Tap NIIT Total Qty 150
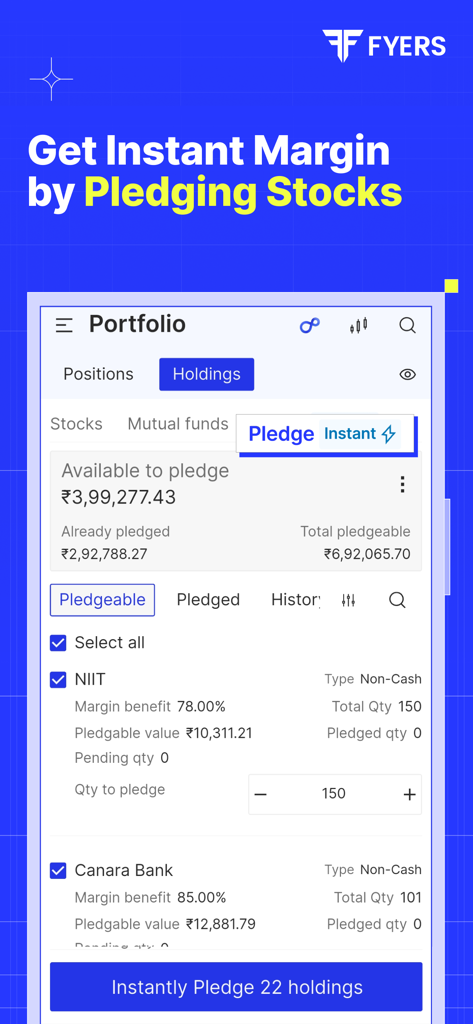473x1024 pixels. [377, 707]
